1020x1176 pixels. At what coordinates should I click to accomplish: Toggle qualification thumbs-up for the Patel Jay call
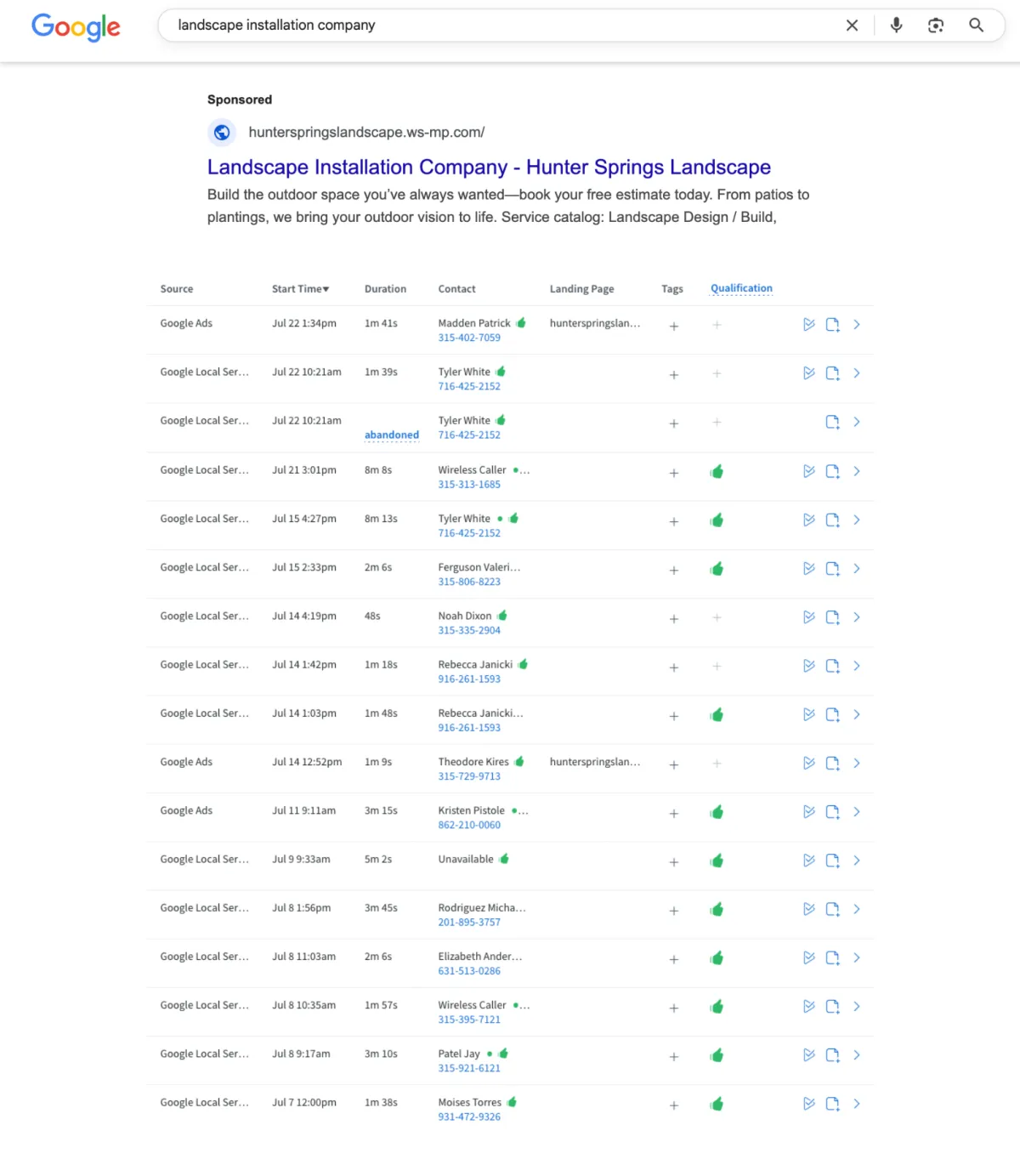717,1055
